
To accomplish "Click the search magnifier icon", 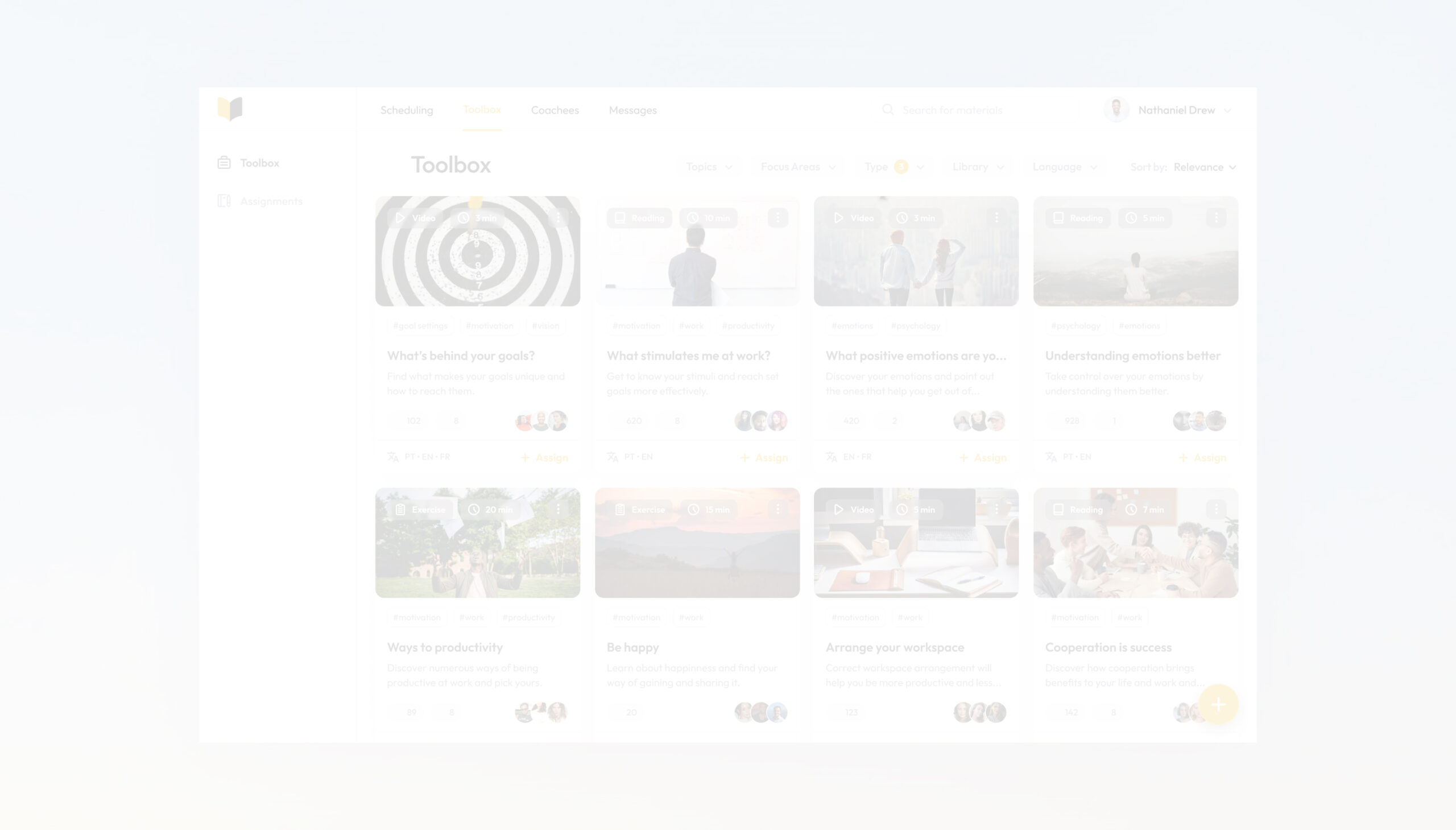I will click(x=888, y=109).
